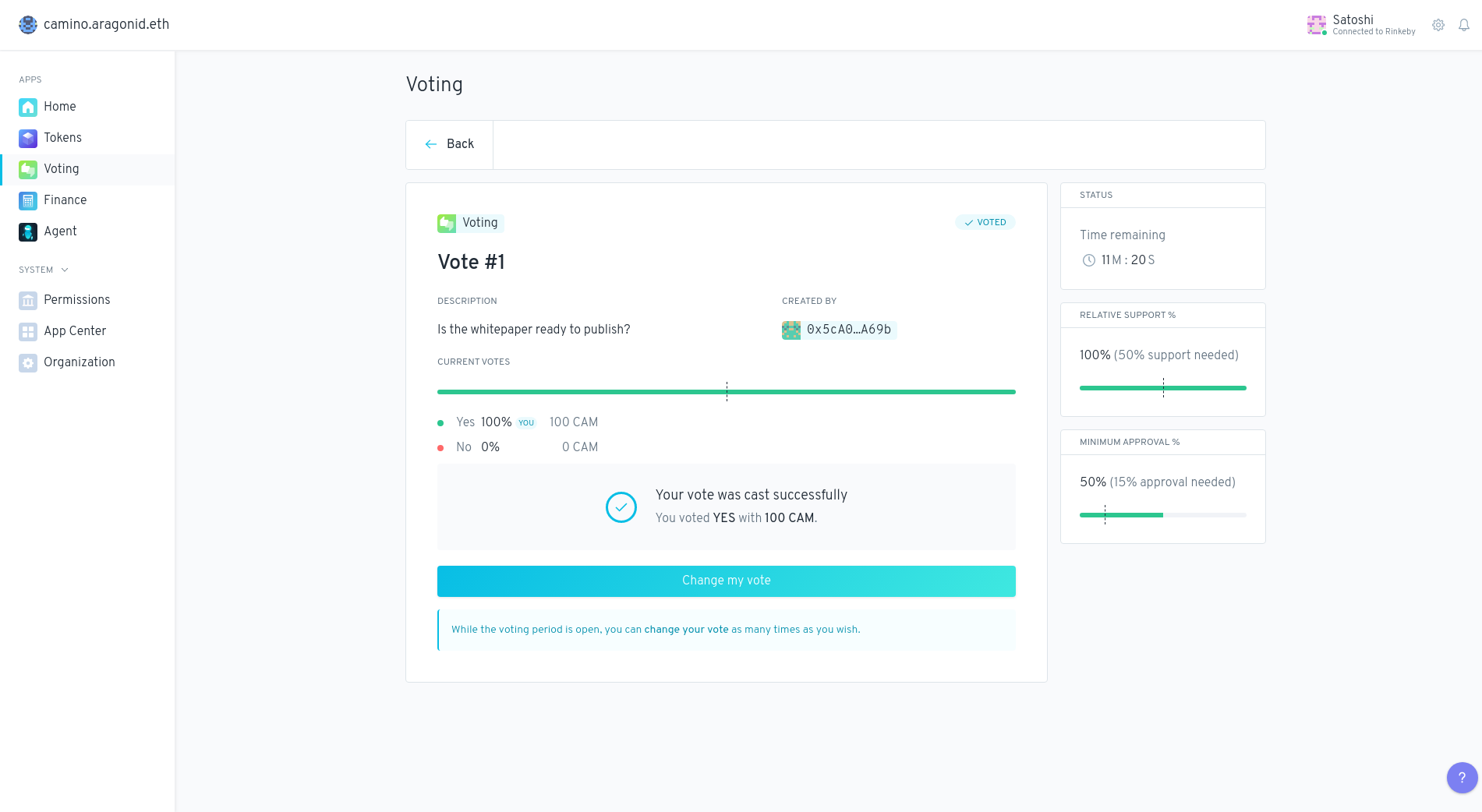Open the camino.aragonid.eth organization switcher

tap(94, 24)
